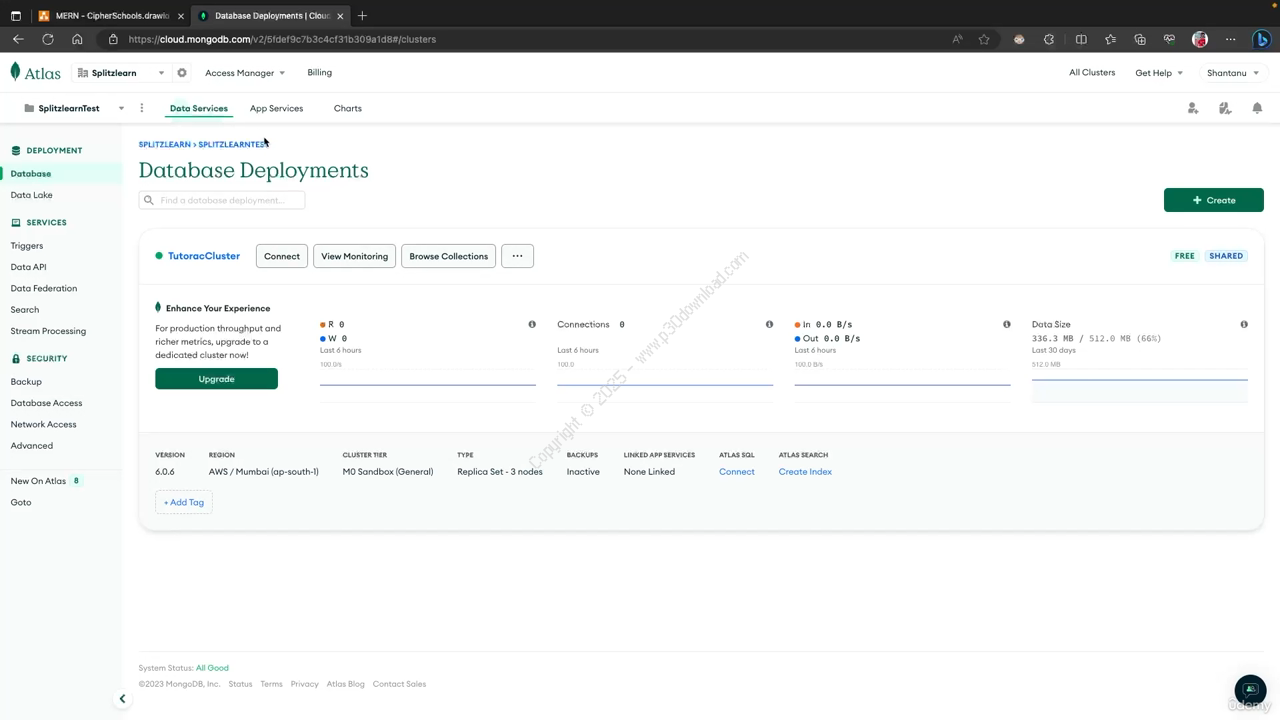The width and height of the screenshot is (1280, 720).
Task: Open browser settings and more menu
Action: (x=1231, y=39)
